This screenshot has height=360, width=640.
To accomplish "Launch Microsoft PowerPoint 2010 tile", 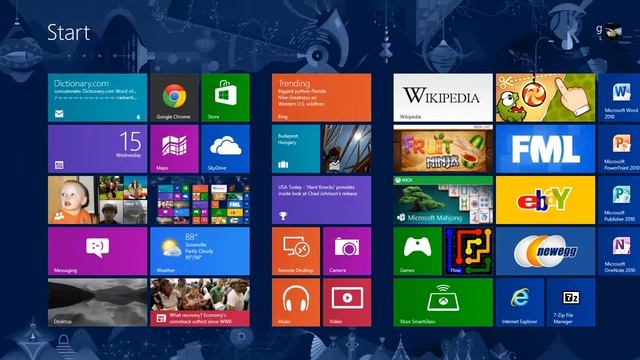I will pos(619,149).
